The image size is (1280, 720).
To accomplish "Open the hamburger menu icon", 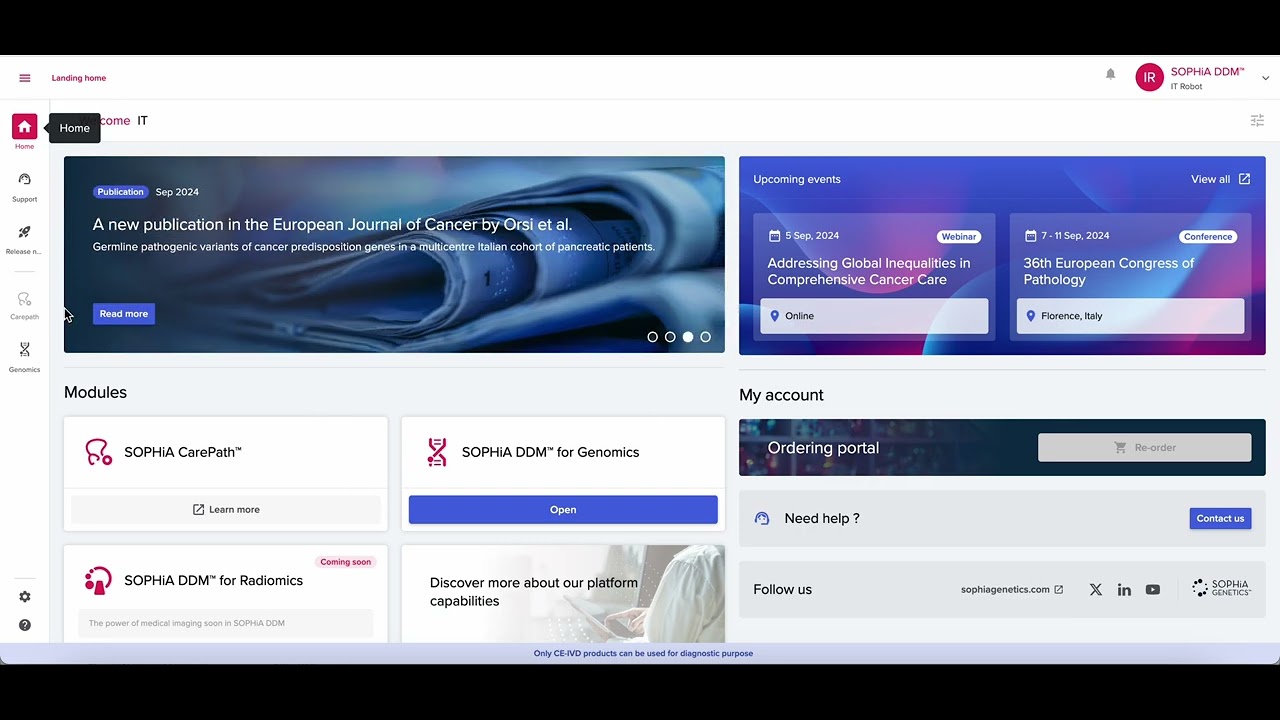I will (x=25, y=78).
